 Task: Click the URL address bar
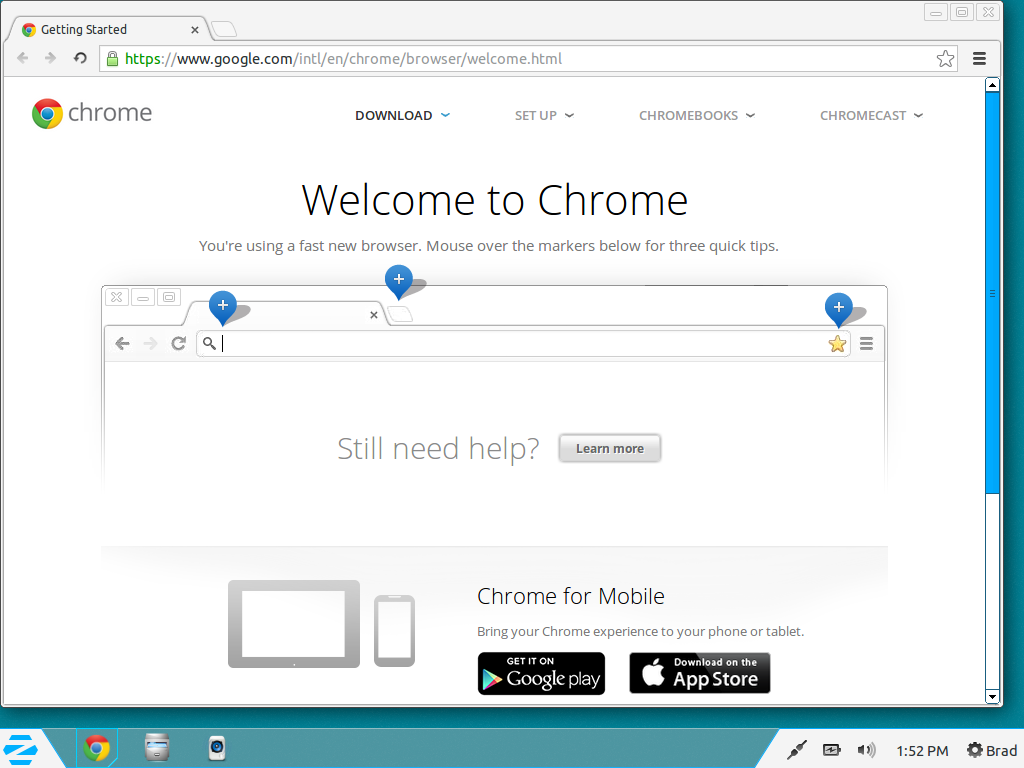(x=529, y=59)
